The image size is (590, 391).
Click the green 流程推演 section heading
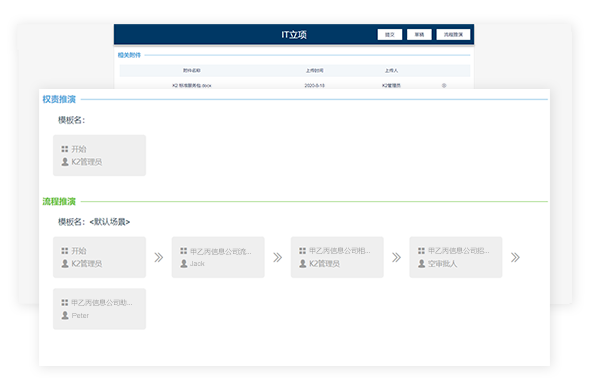click(x=59, y=201)
